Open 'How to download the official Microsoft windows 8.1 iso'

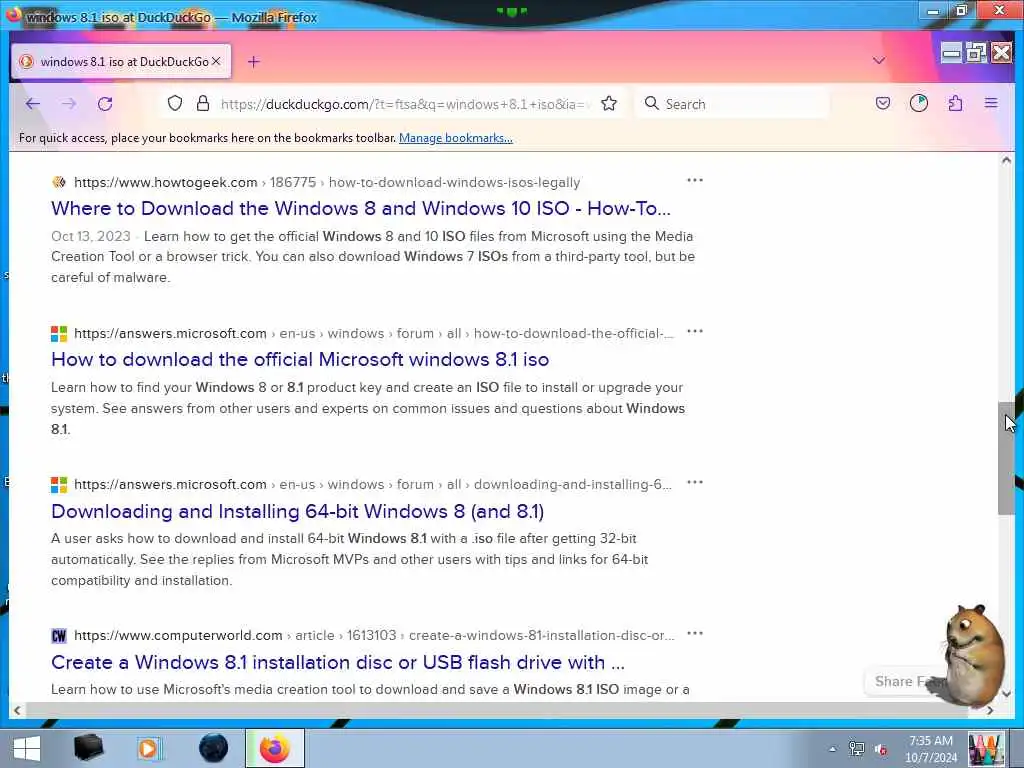click(300, 360)
